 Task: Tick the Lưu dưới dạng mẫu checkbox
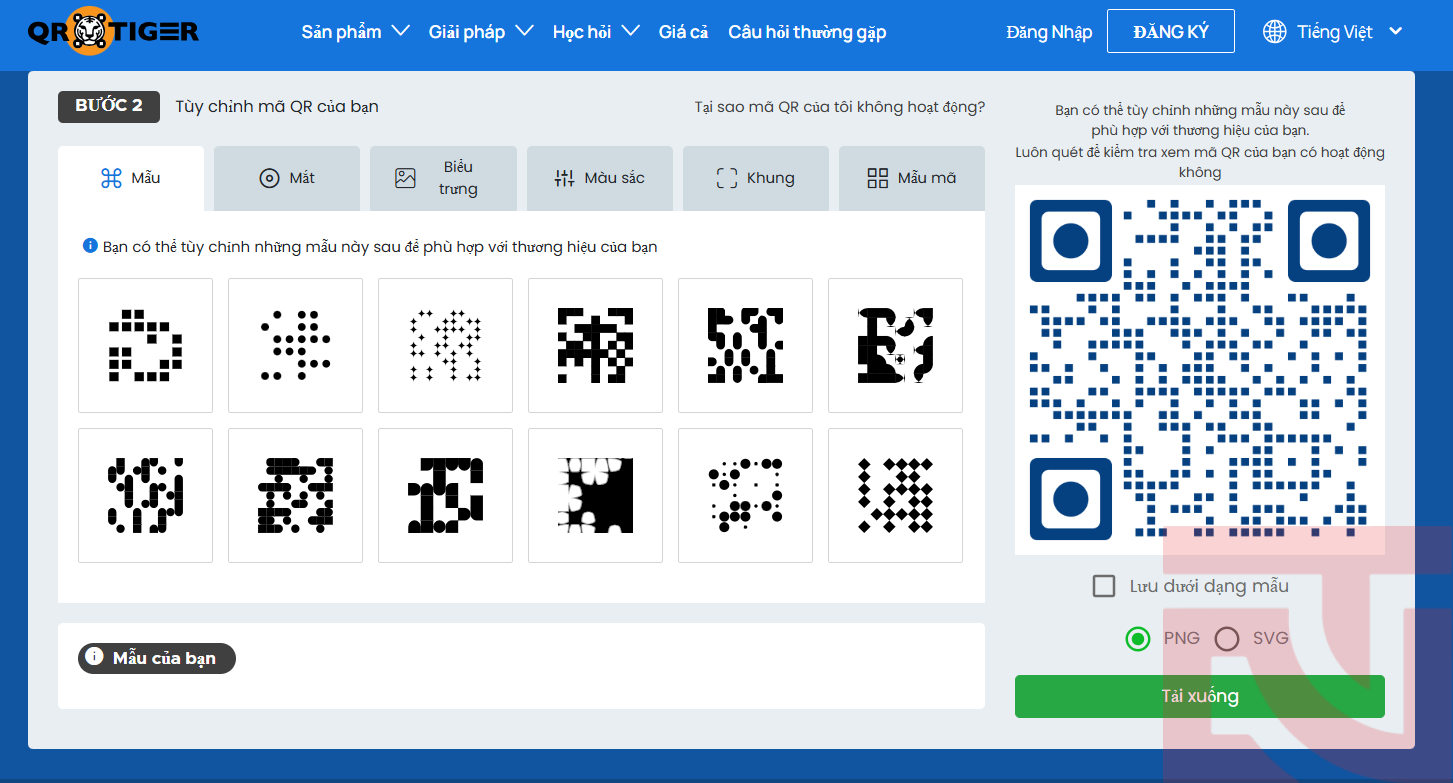[x=1104, y=586]
